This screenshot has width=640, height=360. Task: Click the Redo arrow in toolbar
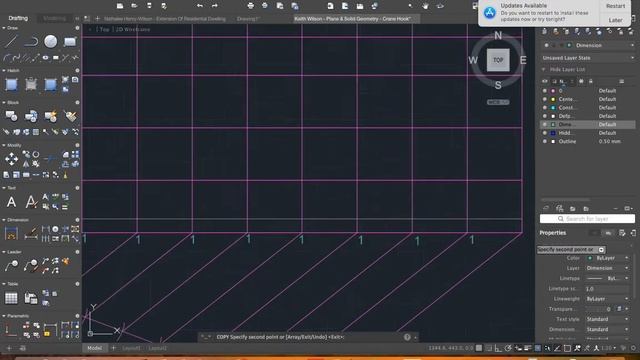[215, 6]
